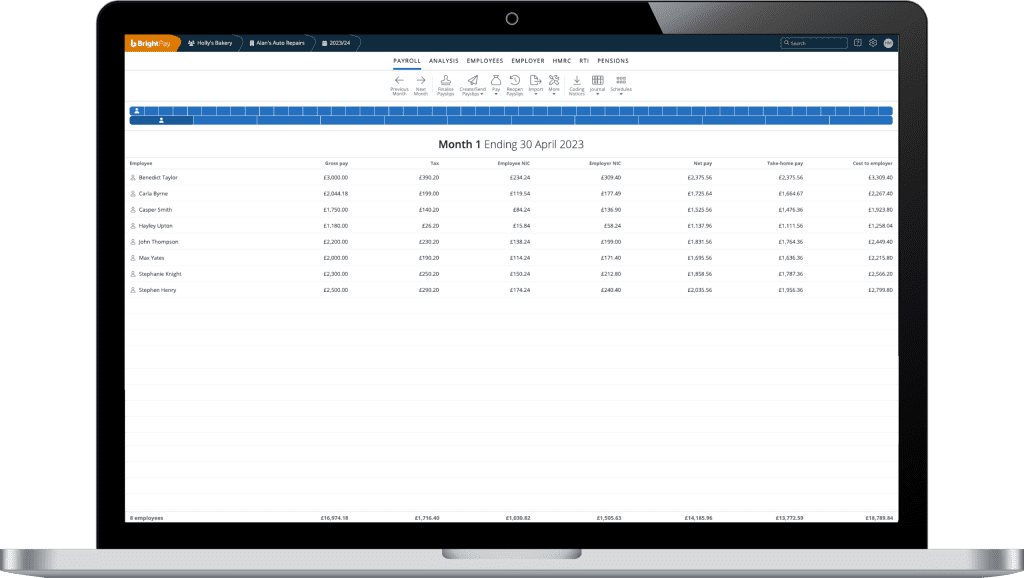Screen dimensions: 1024x578
Task: Open the user avatar menu
Action: coord(888,43)
